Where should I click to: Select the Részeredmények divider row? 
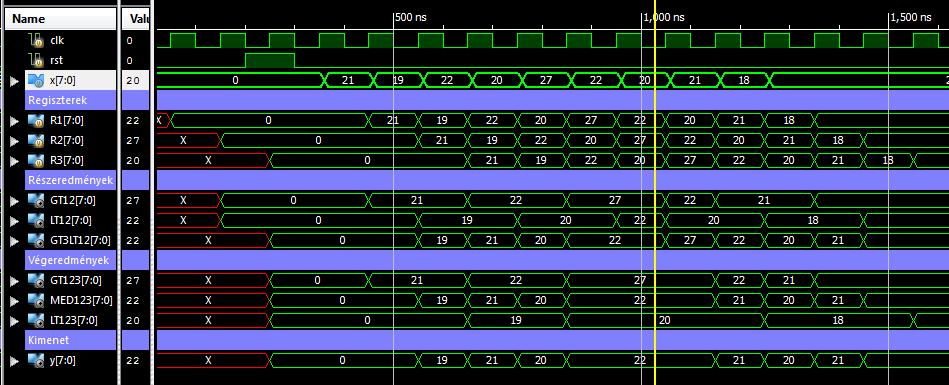[x=61, y=180]
